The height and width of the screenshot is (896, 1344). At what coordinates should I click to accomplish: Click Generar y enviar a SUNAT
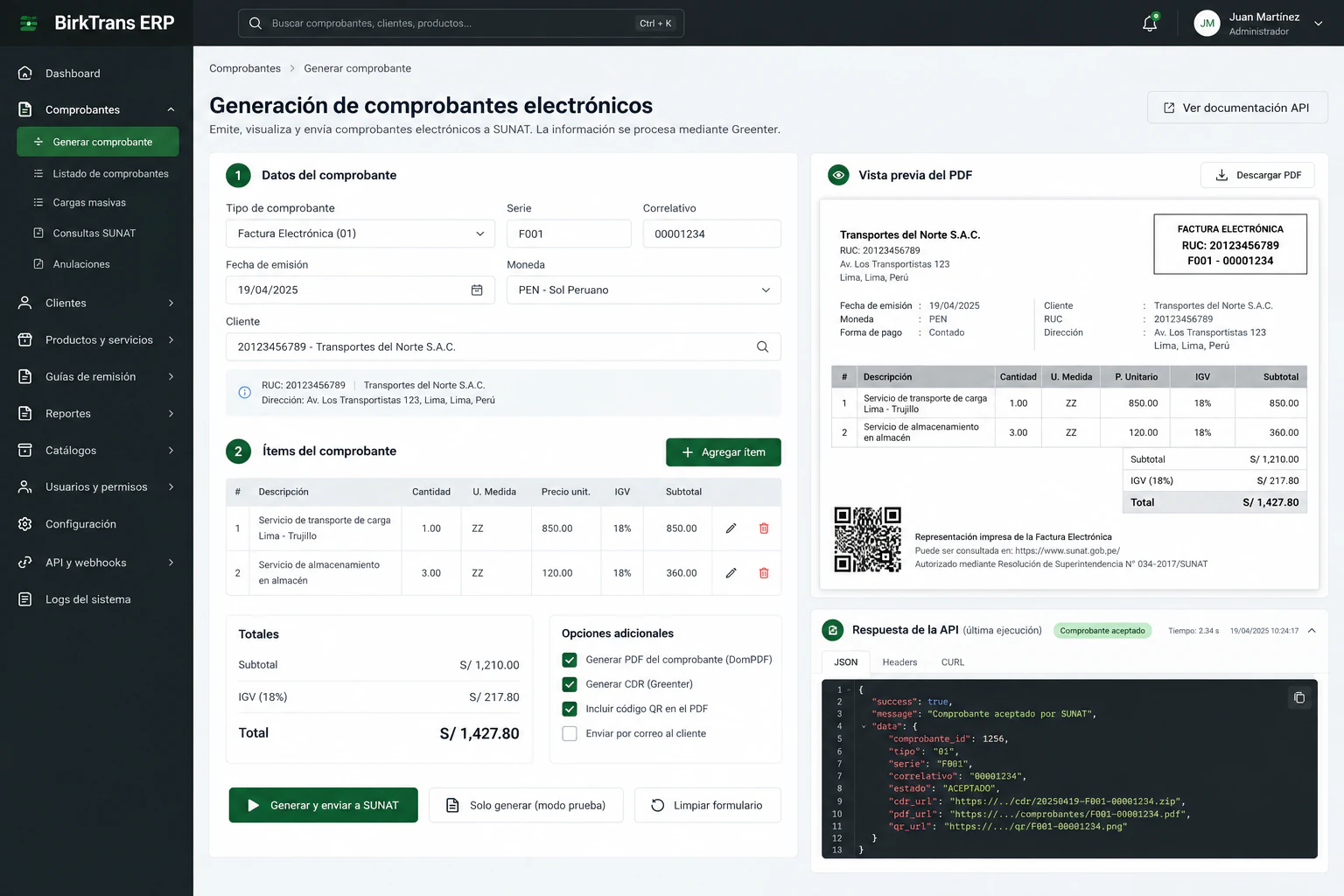(x=324, y=805)
